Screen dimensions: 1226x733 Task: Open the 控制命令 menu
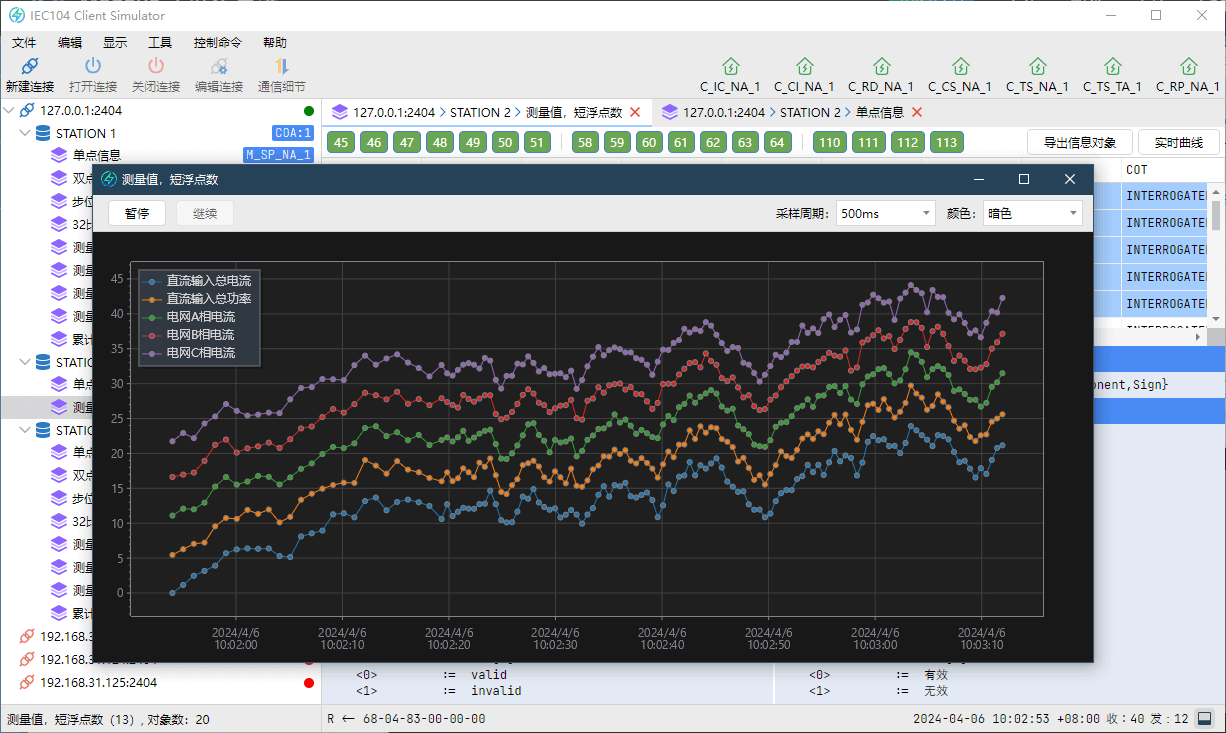(x=217, y=43)
